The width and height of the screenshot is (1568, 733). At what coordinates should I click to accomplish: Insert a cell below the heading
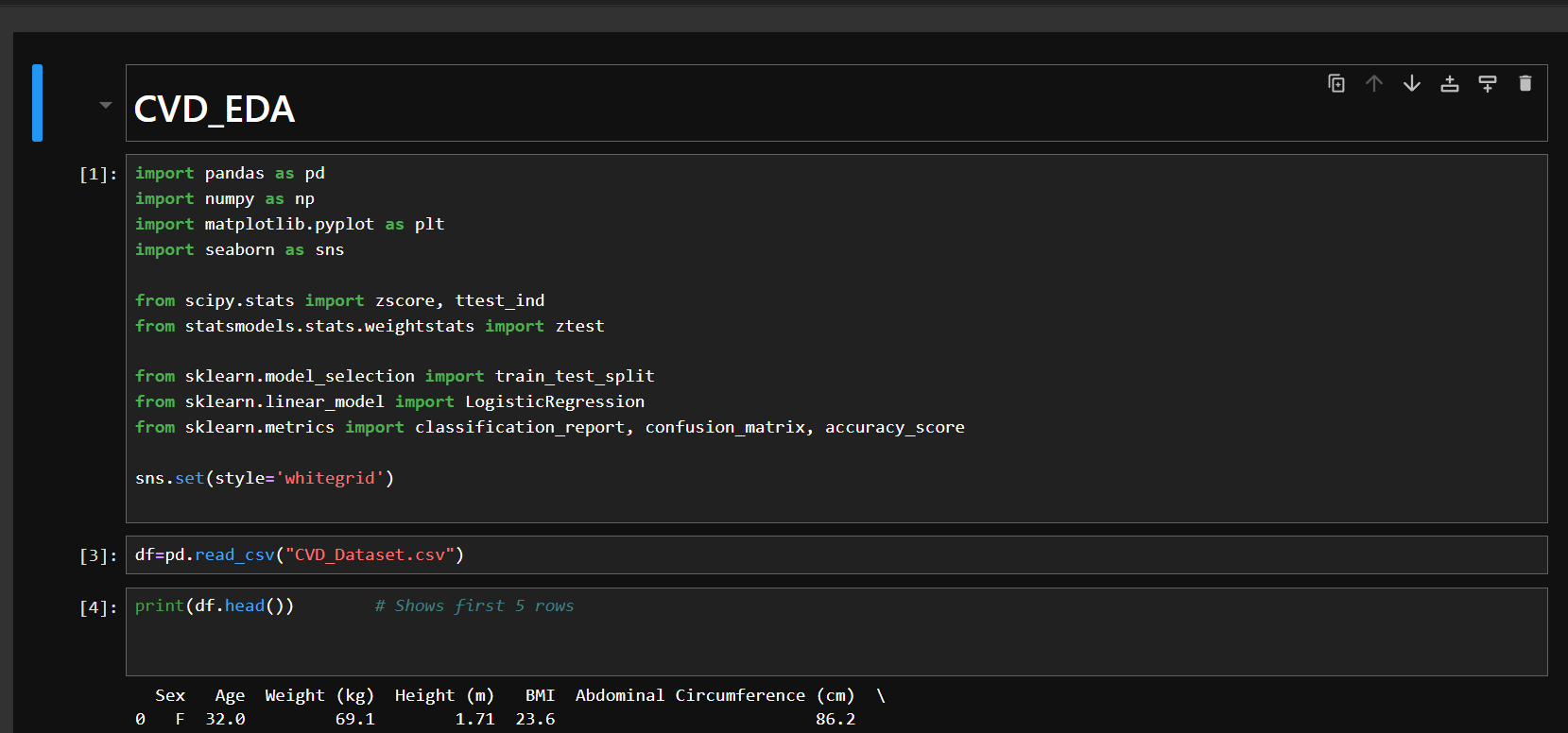(x=1487, y=84)
